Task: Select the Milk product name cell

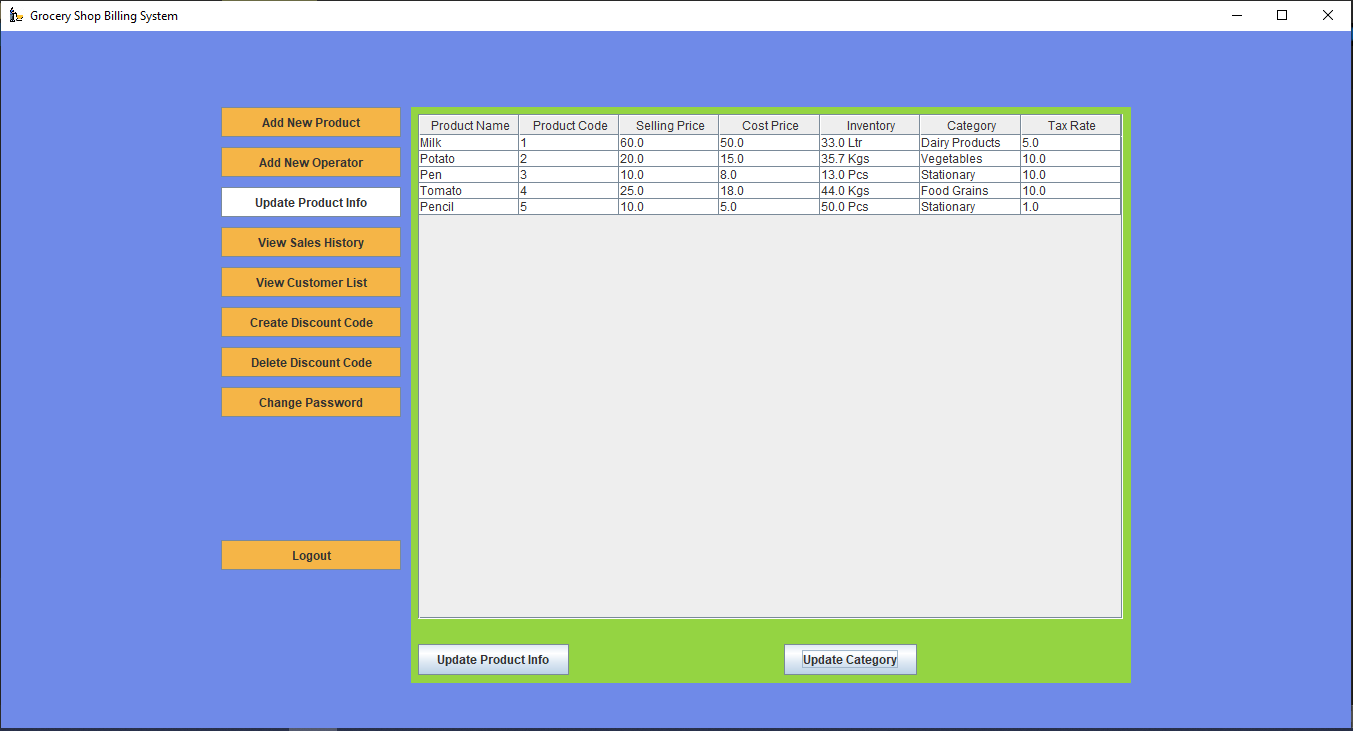Action: [x=469, y=143]
